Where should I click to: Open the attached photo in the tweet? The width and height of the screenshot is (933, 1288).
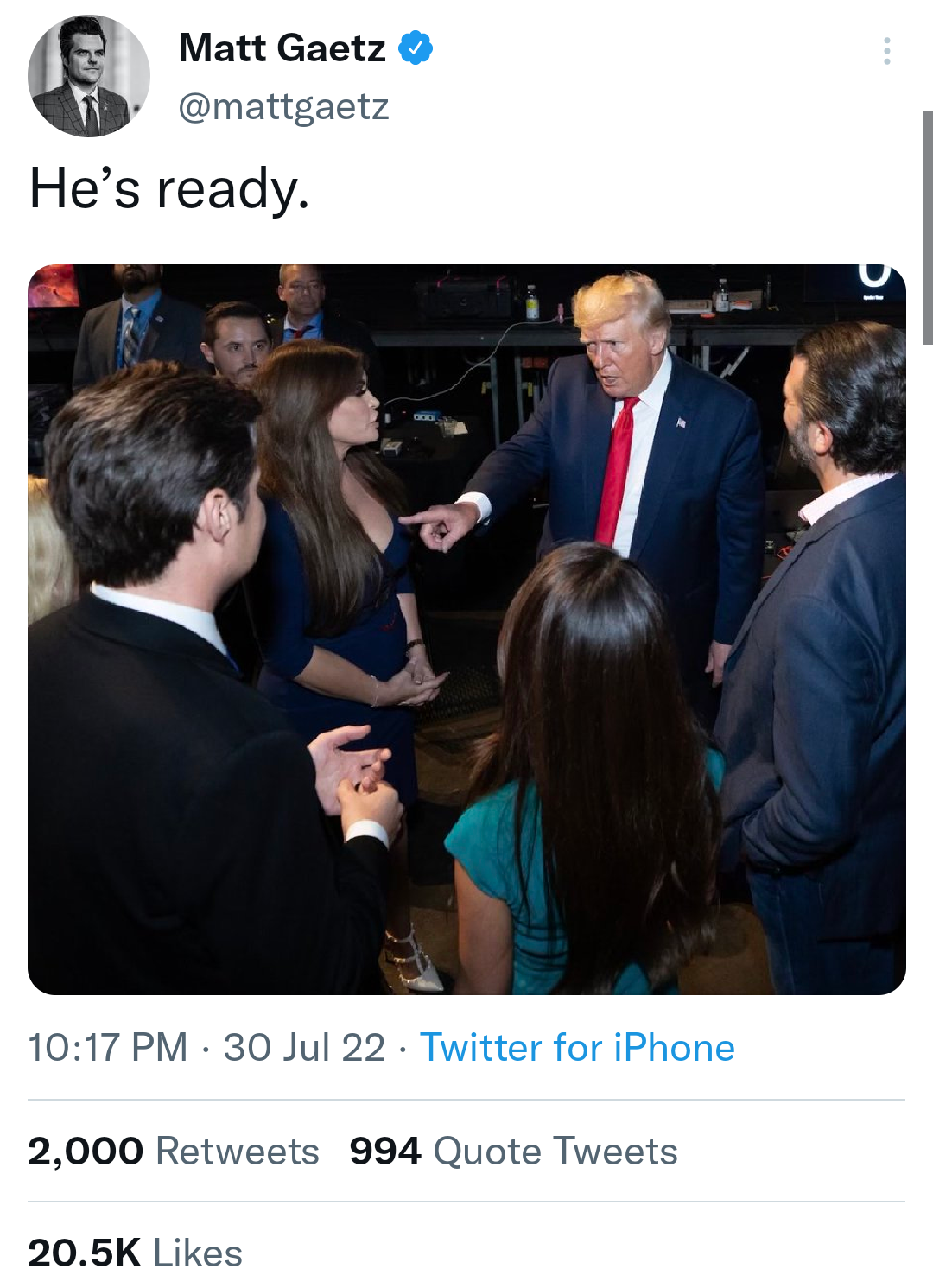point(466,629)
